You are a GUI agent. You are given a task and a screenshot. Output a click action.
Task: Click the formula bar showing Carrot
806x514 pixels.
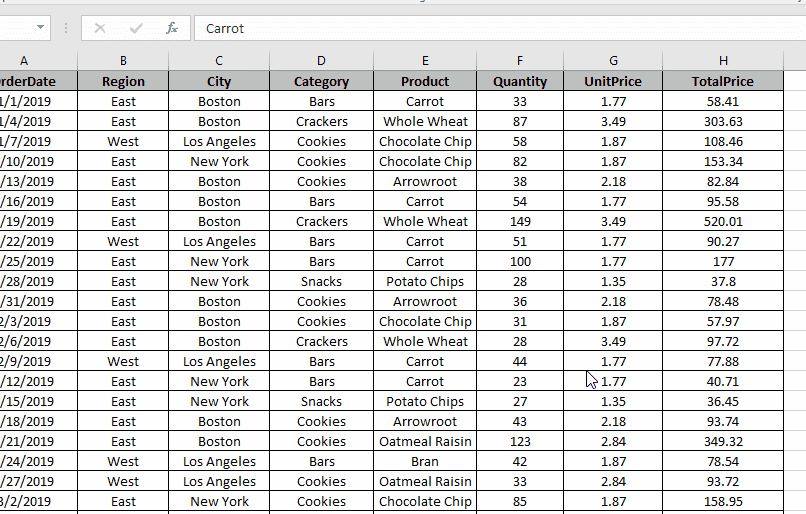500,28
